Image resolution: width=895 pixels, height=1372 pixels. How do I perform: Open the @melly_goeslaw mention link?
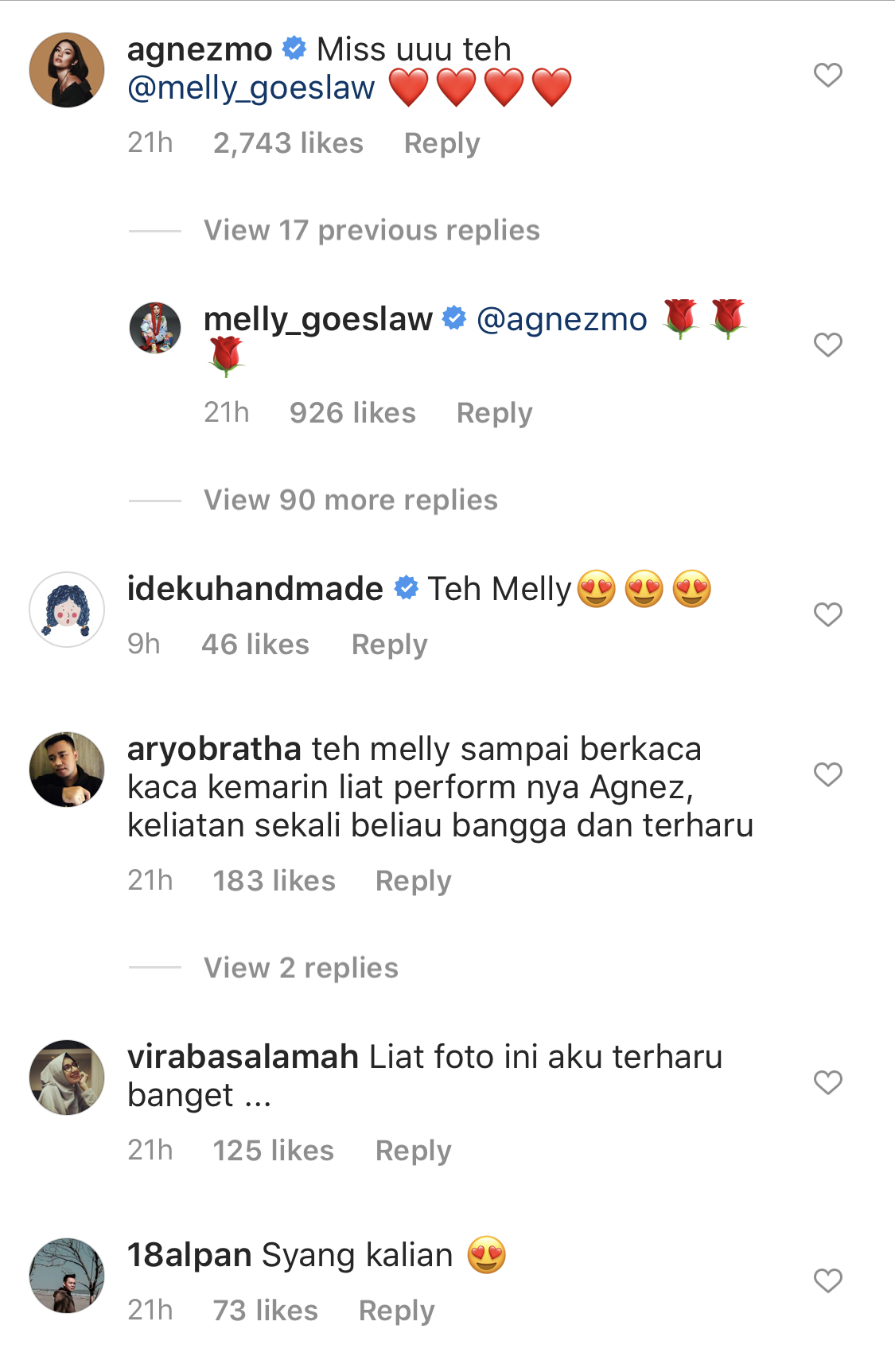pyautogui.click(x=251, y=88)
